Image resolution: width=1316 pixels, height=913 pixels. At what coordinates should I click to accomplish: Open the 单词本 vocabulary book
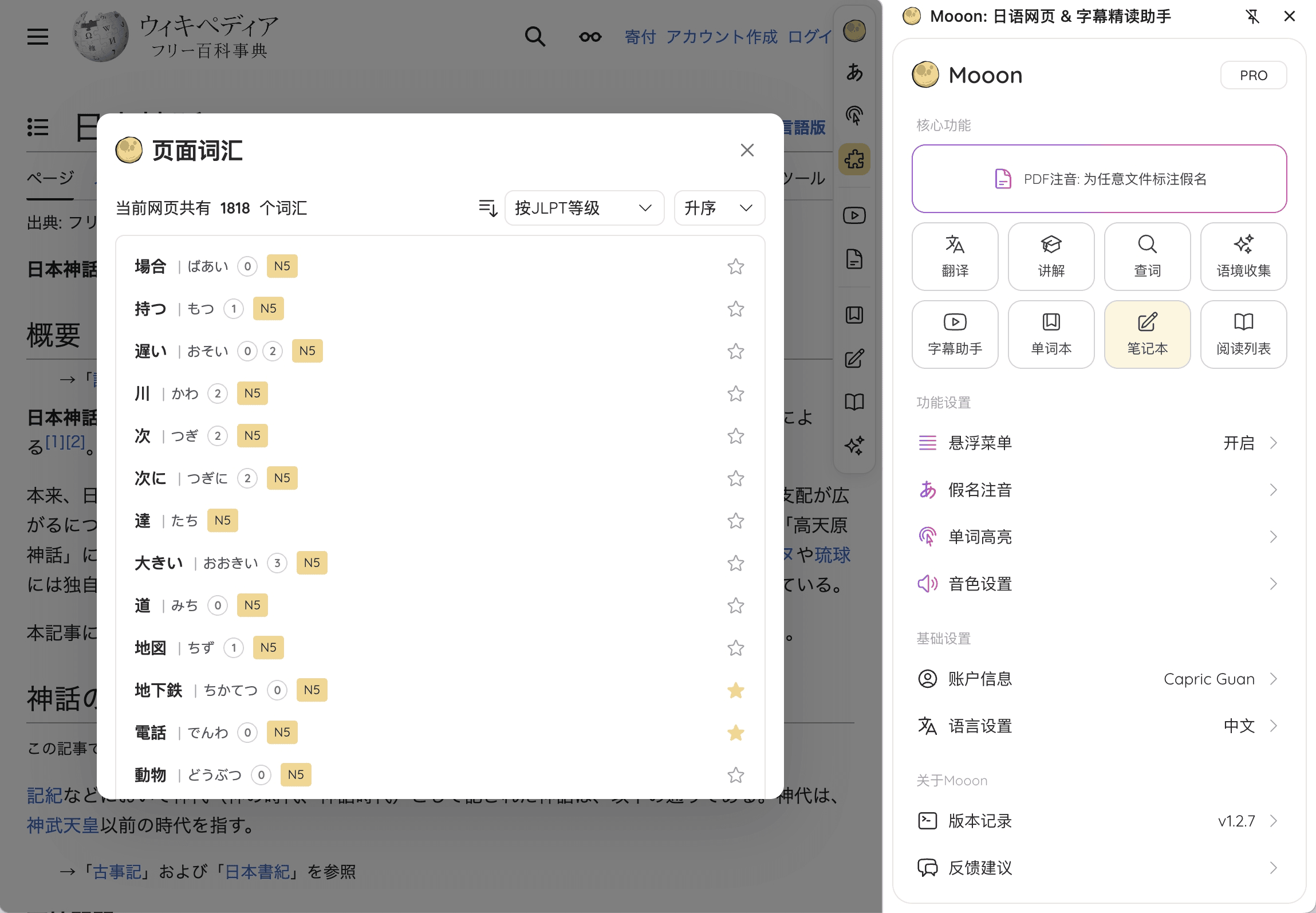[x=1051, y=334]
